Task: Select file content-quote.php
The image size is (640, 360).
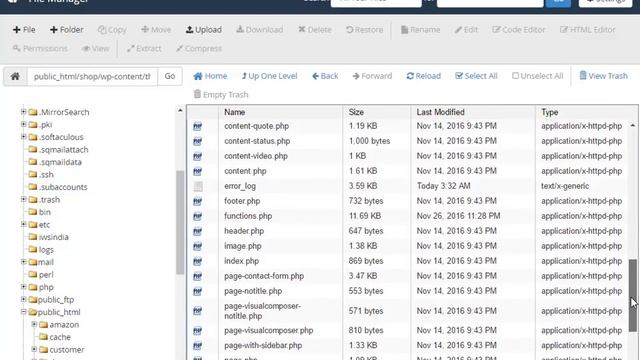Action: 256,126
